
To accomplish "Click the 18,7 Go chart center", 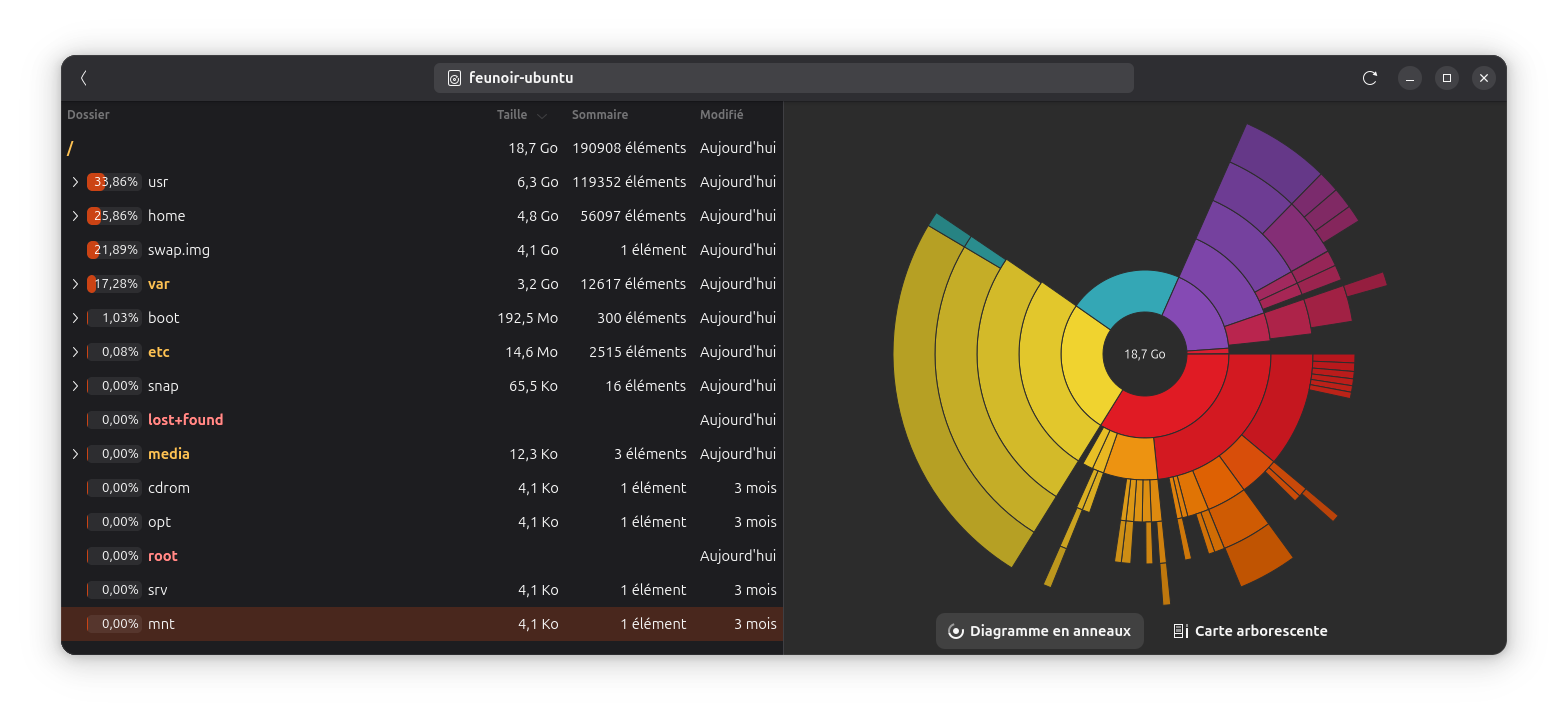I will click(1144, 354).
